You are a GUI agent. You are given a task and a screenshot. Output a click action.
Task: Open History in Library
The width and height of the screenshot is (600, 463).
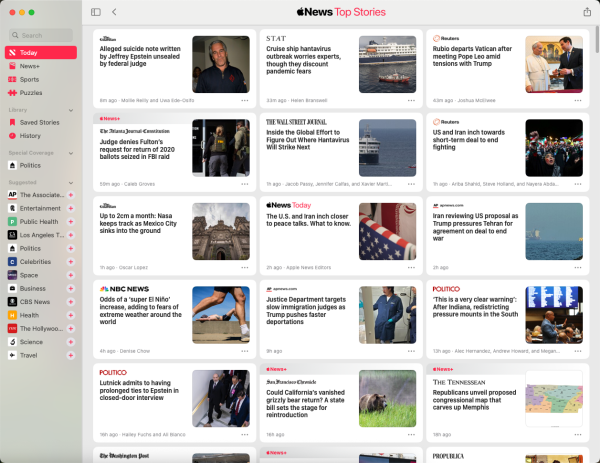point(41,136)
